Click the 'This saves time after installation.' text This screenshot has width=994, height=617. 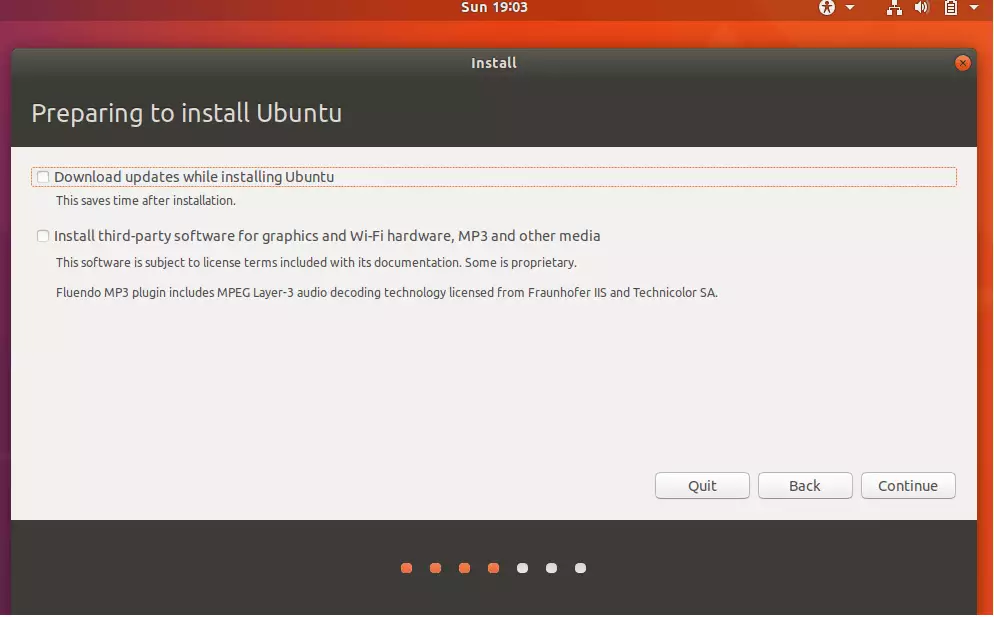click(146, 200)
